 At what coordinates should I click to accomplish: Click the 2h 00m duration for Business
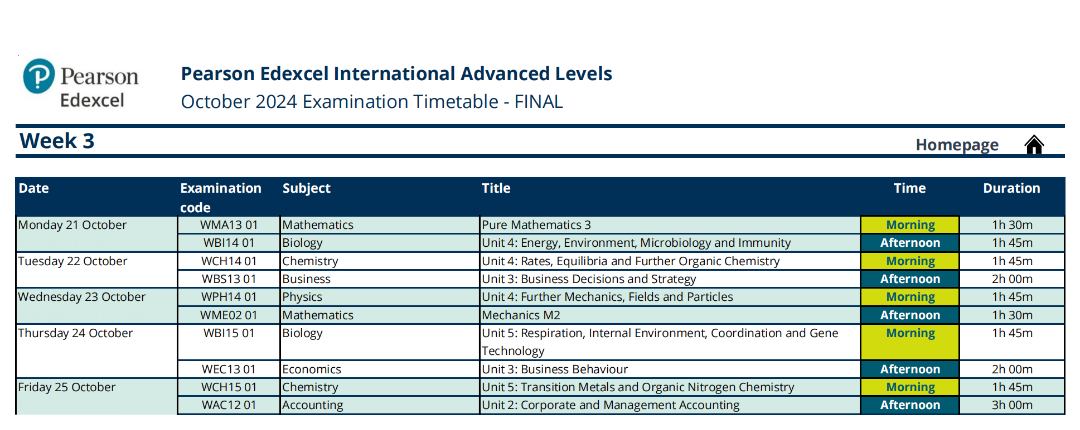(x=1012, y=279)
